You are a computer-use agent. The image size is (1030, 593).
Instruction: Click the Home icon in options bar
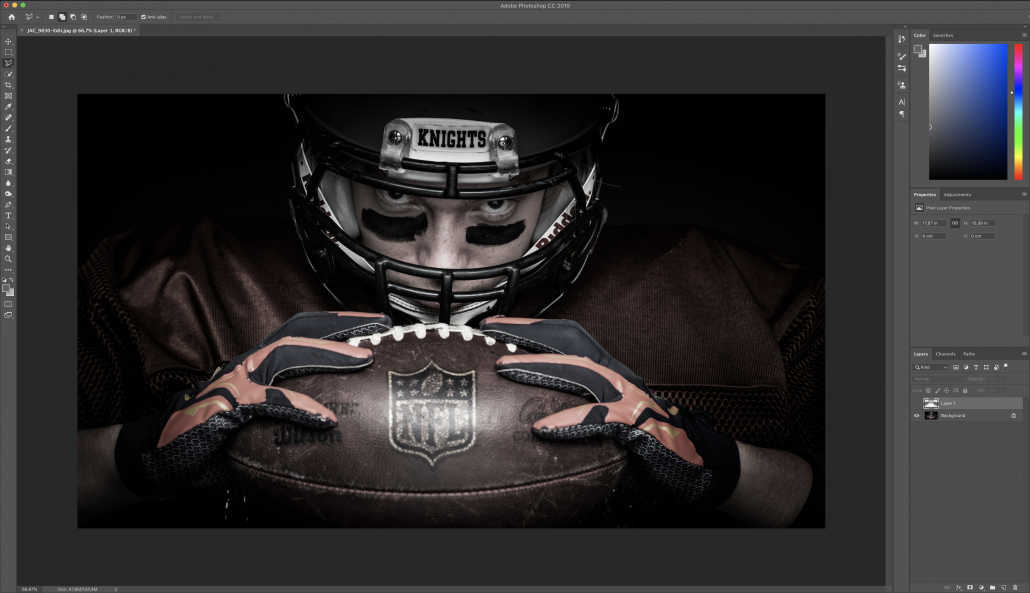(x=11, y=17)
